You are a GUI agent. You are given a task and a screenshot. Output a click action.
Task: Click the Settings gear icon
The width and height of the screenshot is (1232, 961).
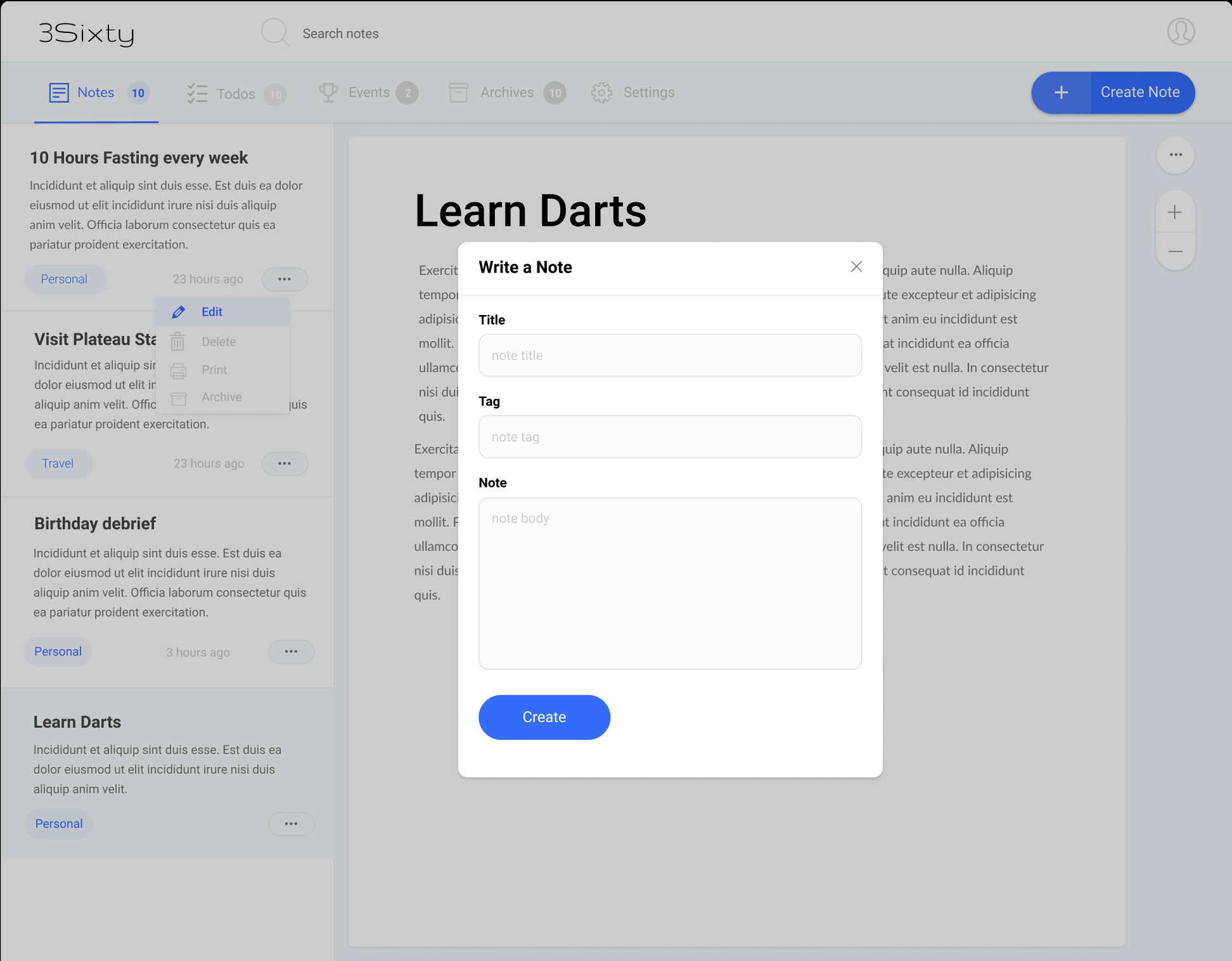pos(601,93)
